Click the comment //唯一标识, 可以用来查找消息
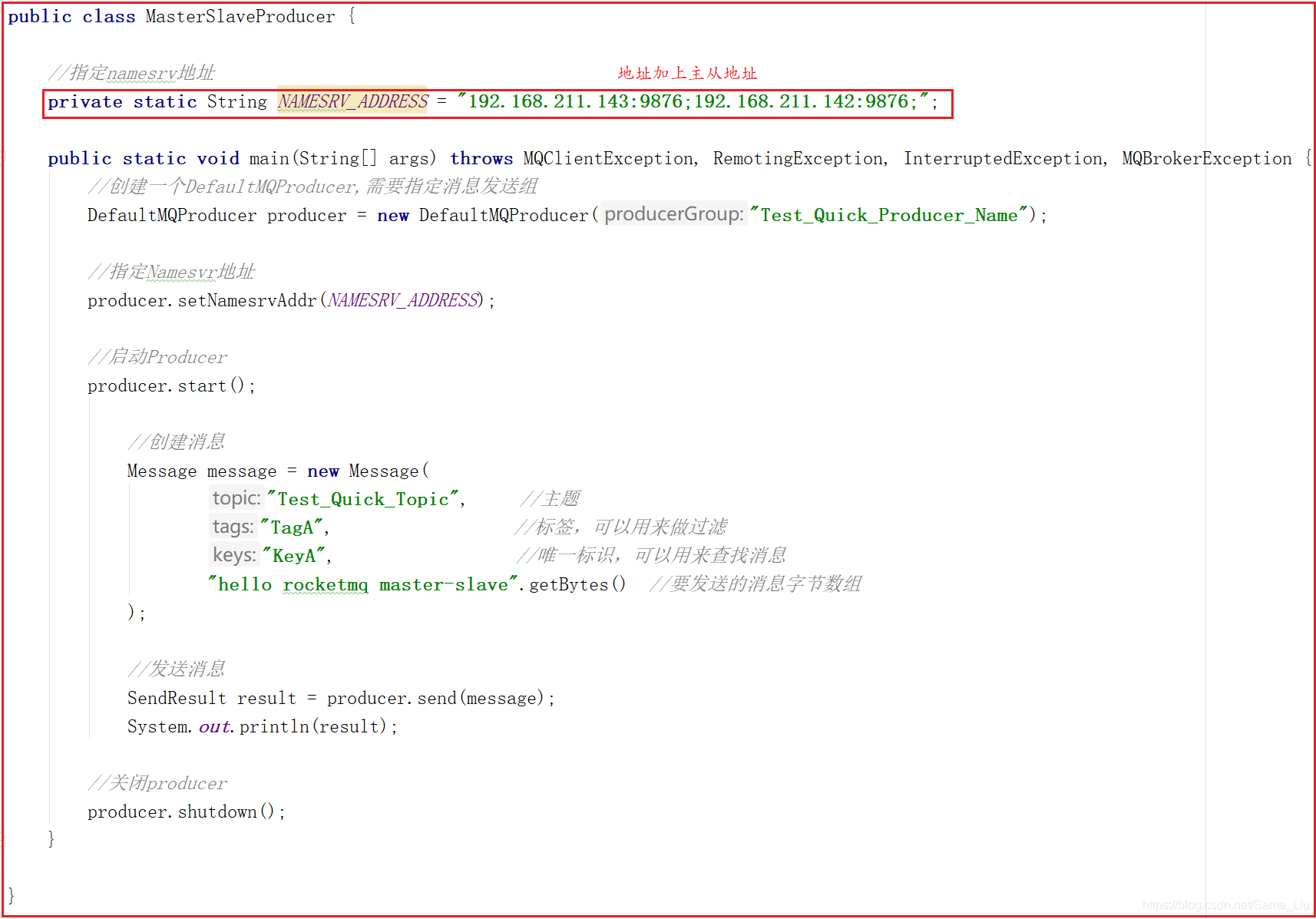Image resolution: width=1316 pixels, height=919 pixels. pyautogui.click(x=651, y=556)
